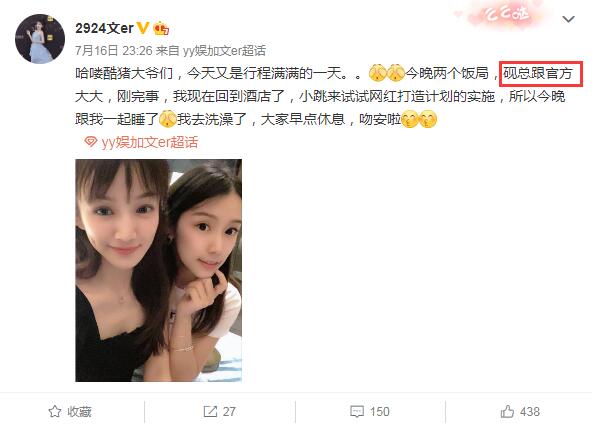
Task: Click the pink diamond super-topic icon
Action: 91,142
